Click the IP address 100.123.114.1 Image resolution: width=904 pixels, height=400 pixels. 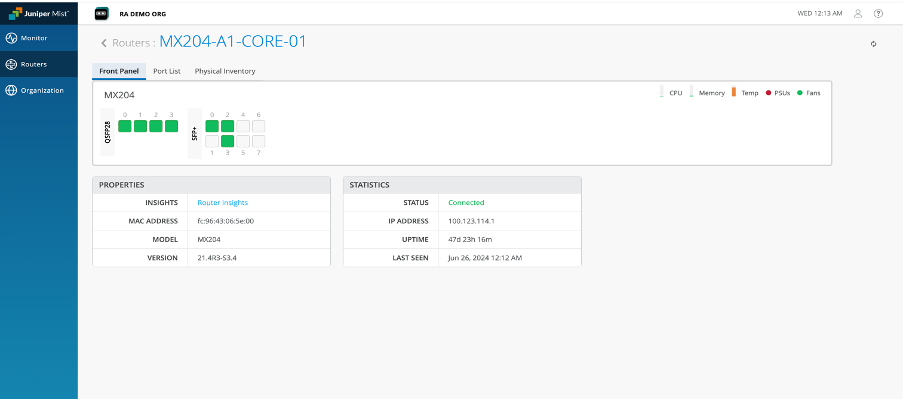pyautogui.click(x=471, y=221)
